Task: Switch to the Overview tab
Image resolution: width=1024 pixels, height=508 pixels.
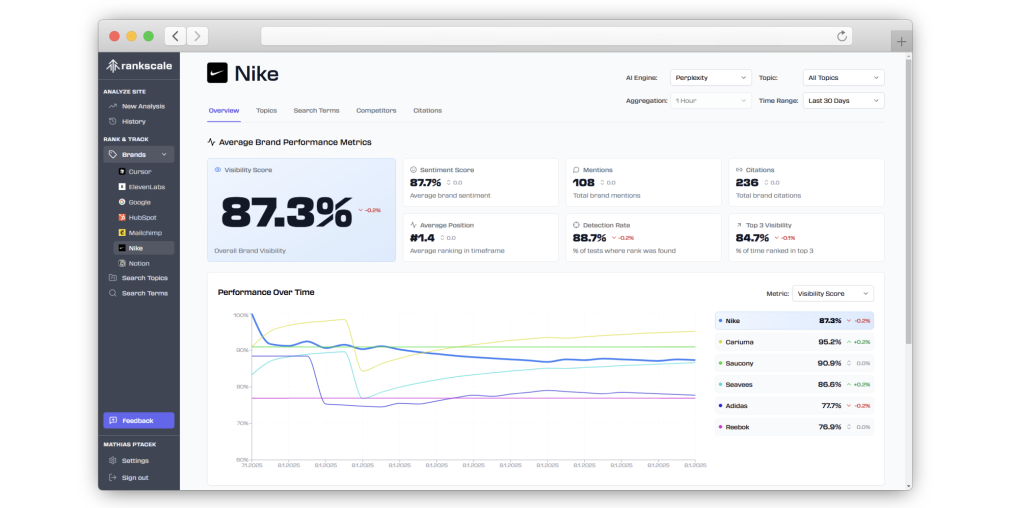Action: pos(224,110)
